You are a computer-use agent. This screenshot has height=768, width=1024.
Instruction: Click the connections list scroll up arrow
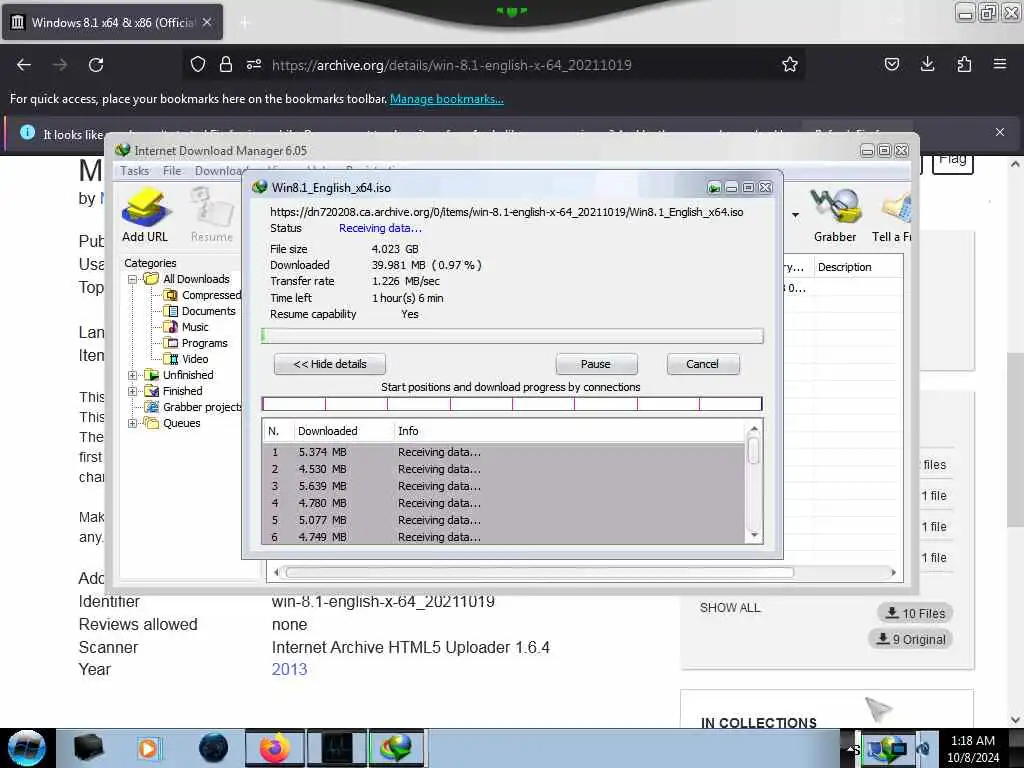(x=754, y=429)
